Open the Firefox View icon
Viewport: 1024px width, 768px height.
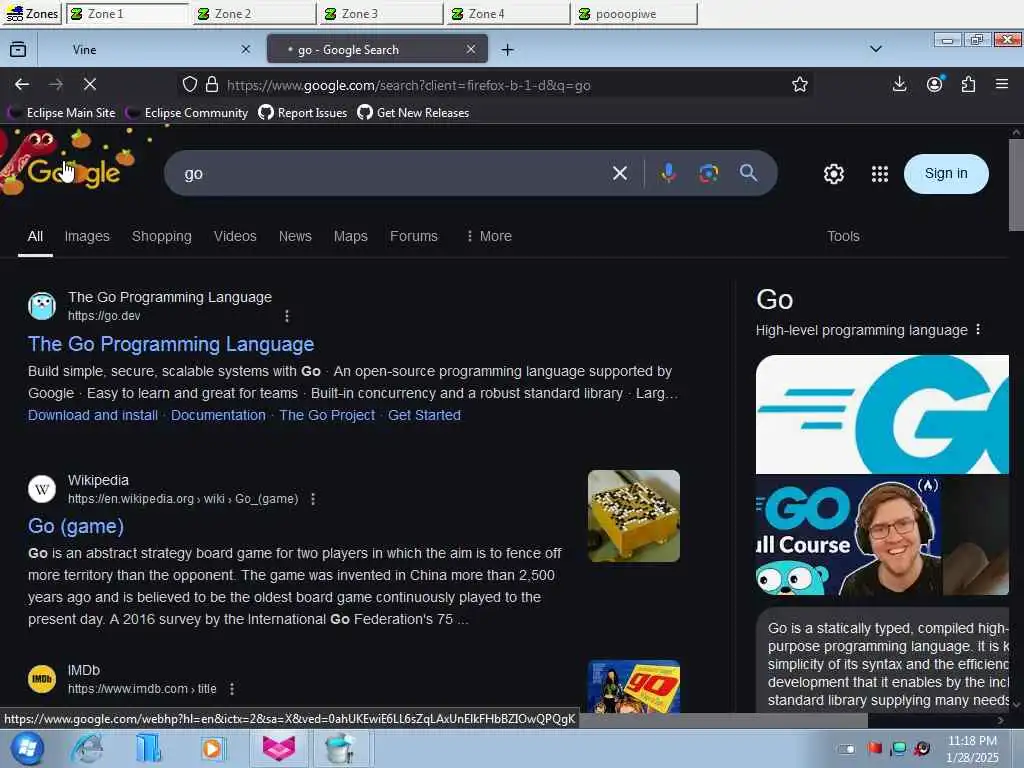point(18,50)
